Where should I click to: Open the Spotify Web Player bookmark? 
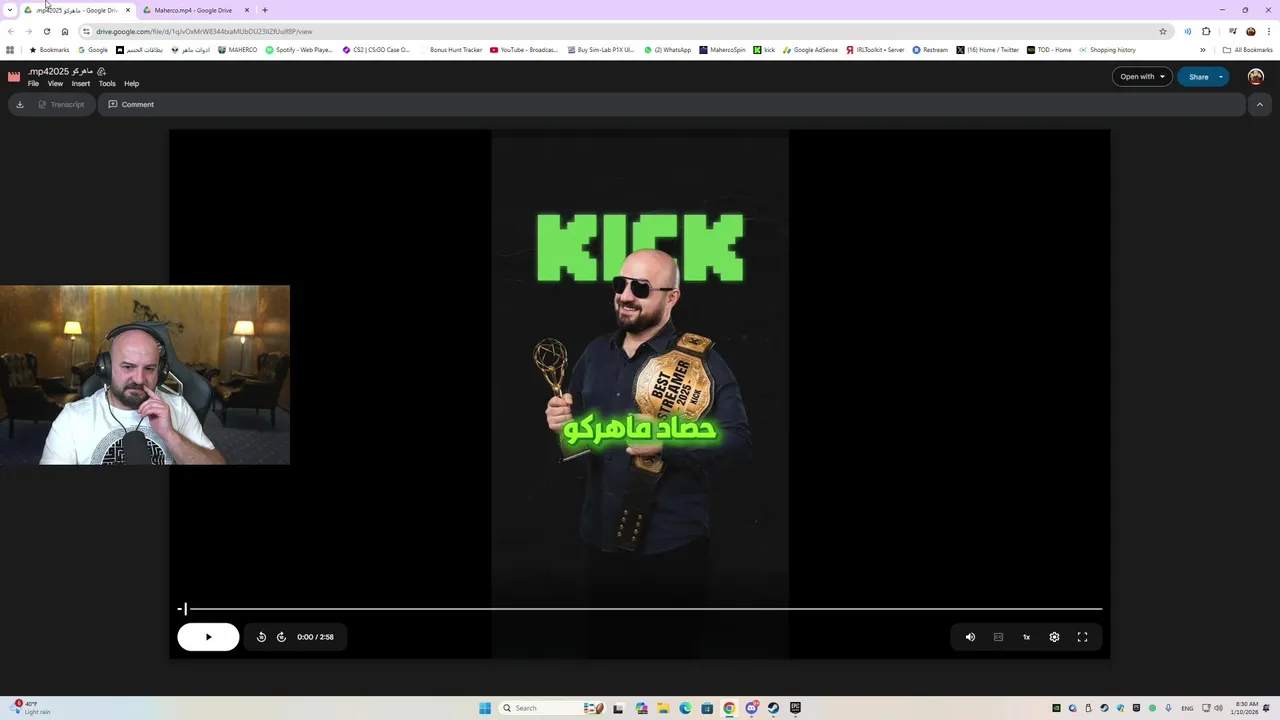tap(299, 50)
